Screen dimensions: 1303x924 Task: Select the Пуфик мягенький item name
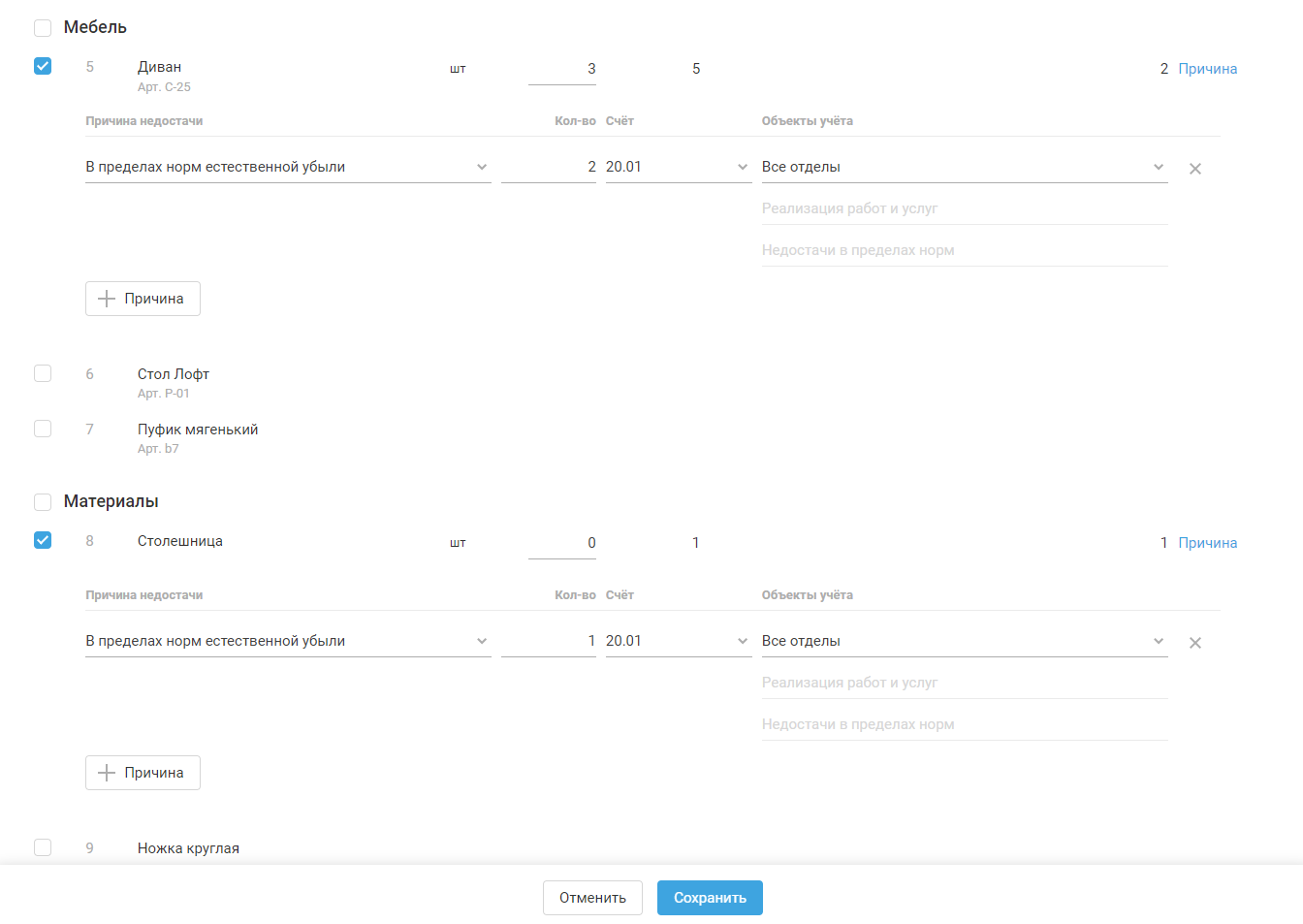pyautogui.click(x=198, y=430)
